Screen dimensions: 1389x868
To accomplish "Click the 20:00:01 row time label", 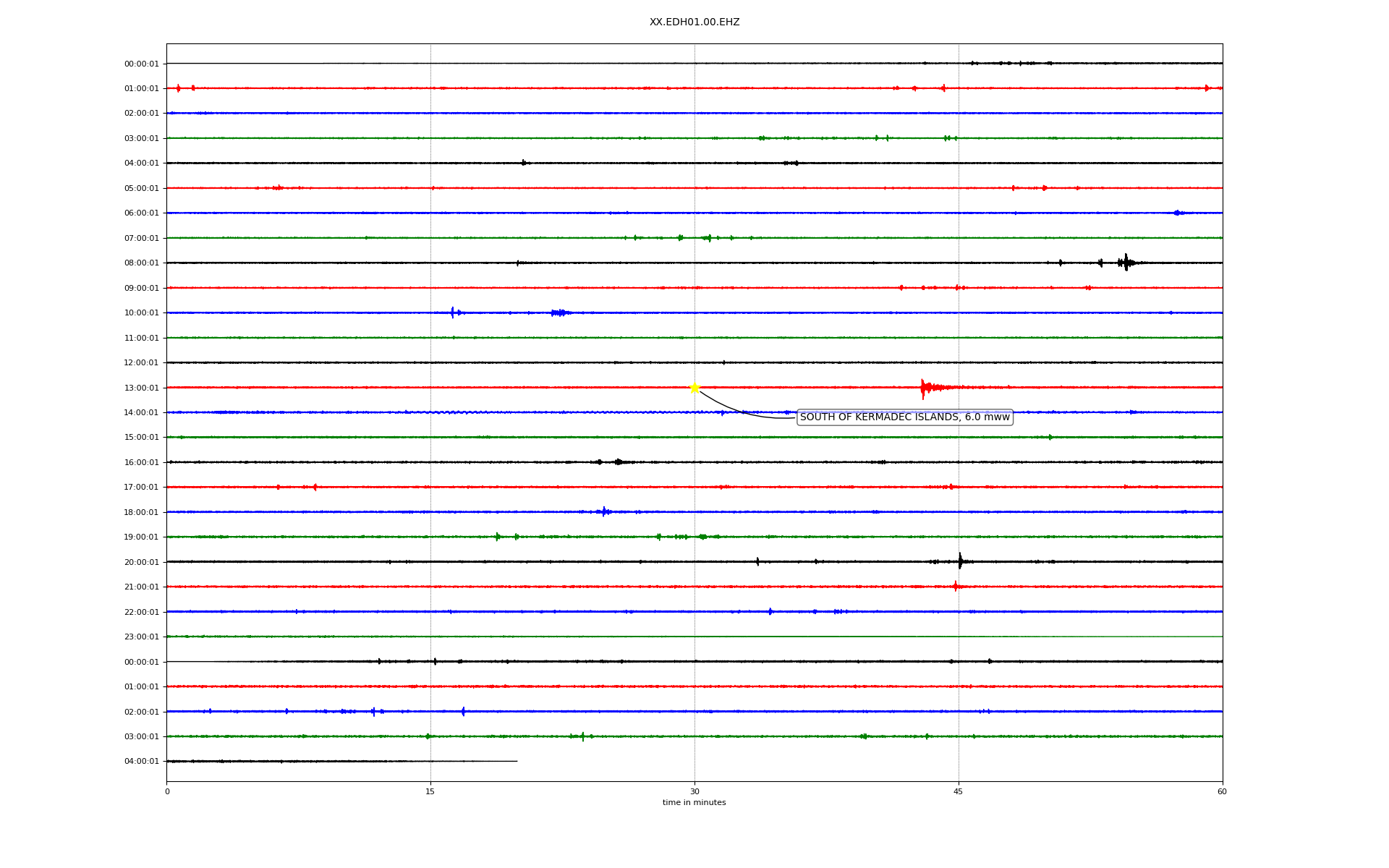I will (141, 563).
